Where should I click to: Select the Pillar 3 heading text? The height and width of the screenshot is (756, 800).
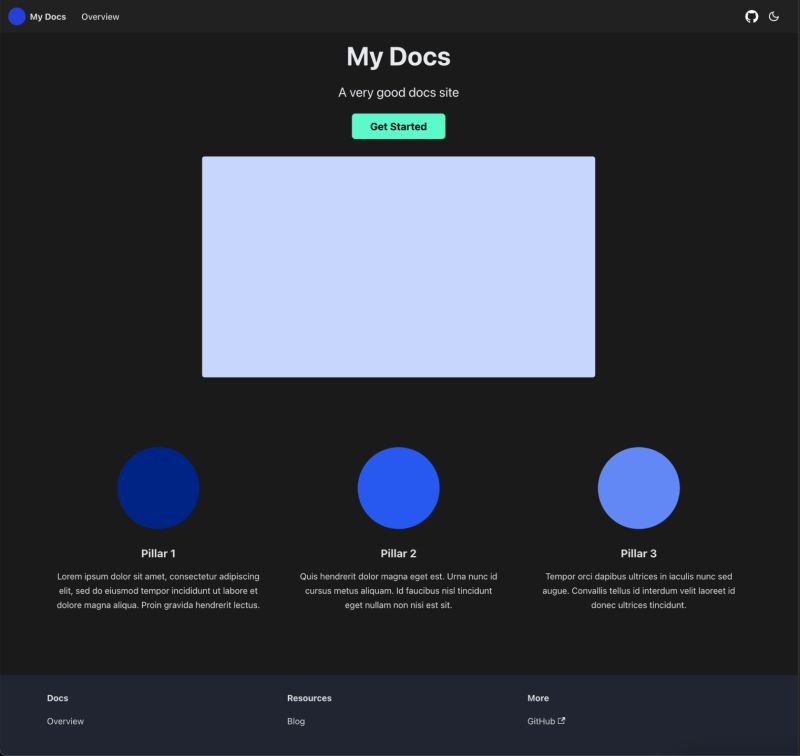coord(640,552)
